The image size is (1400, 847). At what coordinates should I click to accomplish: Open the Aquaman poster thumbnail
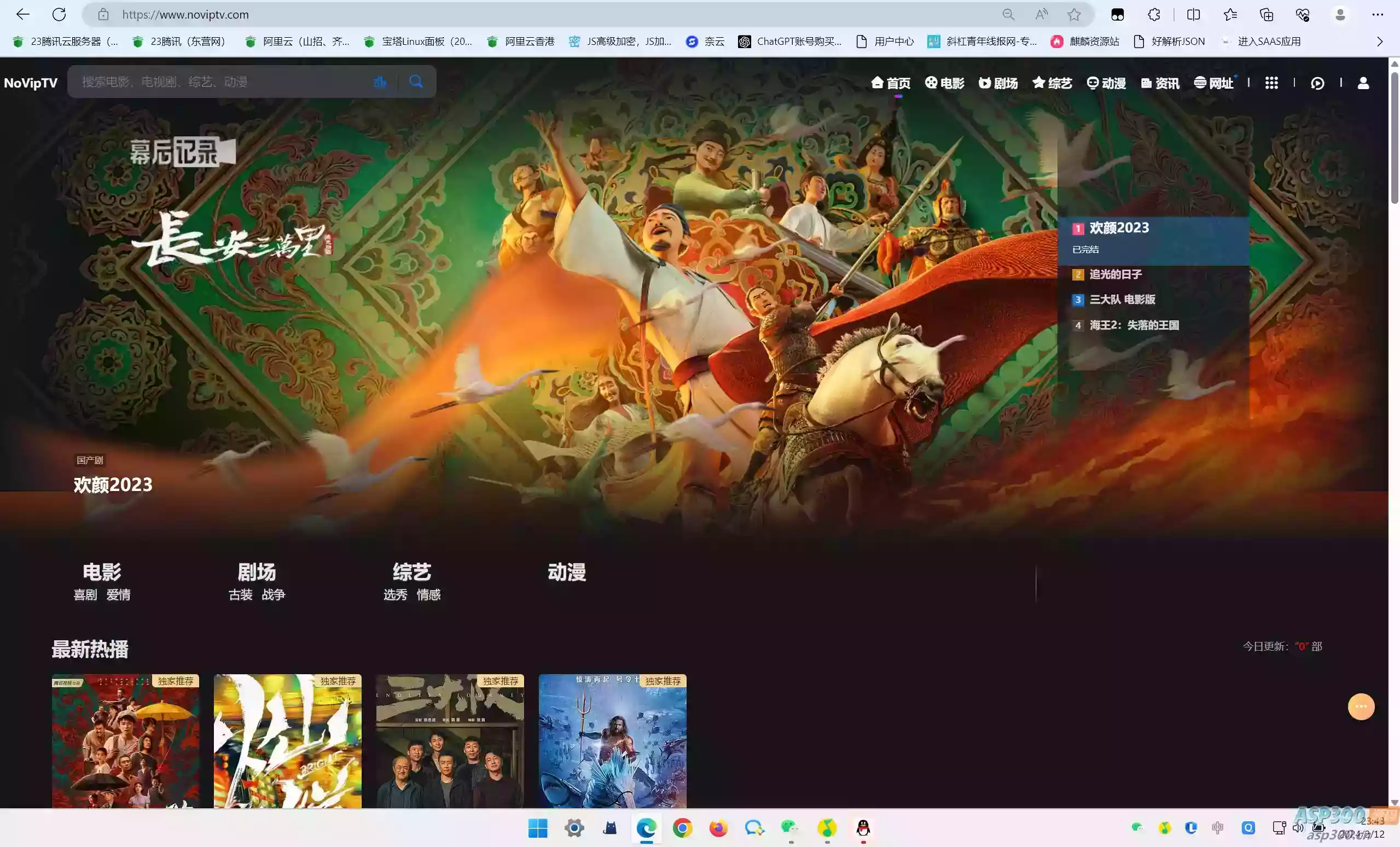tap(613, 741)
